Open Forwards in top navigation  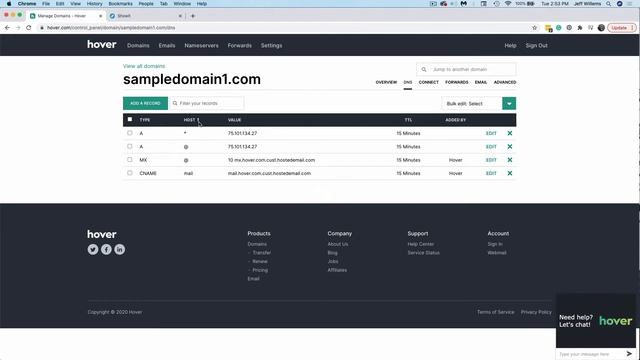click(240, 46)
